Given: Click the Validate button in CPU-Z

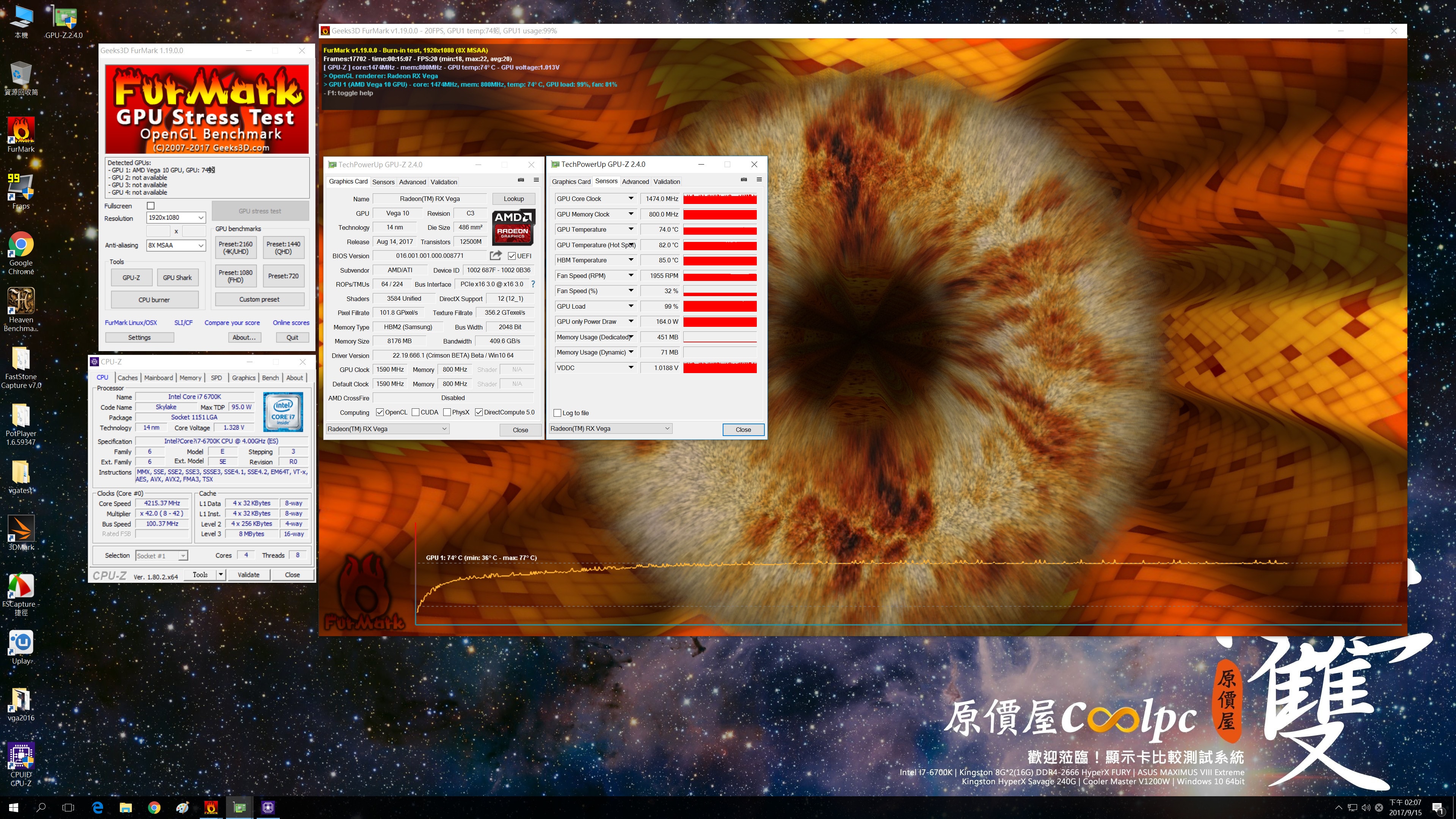Looking at the screenshot, I should tap(249, 574).
